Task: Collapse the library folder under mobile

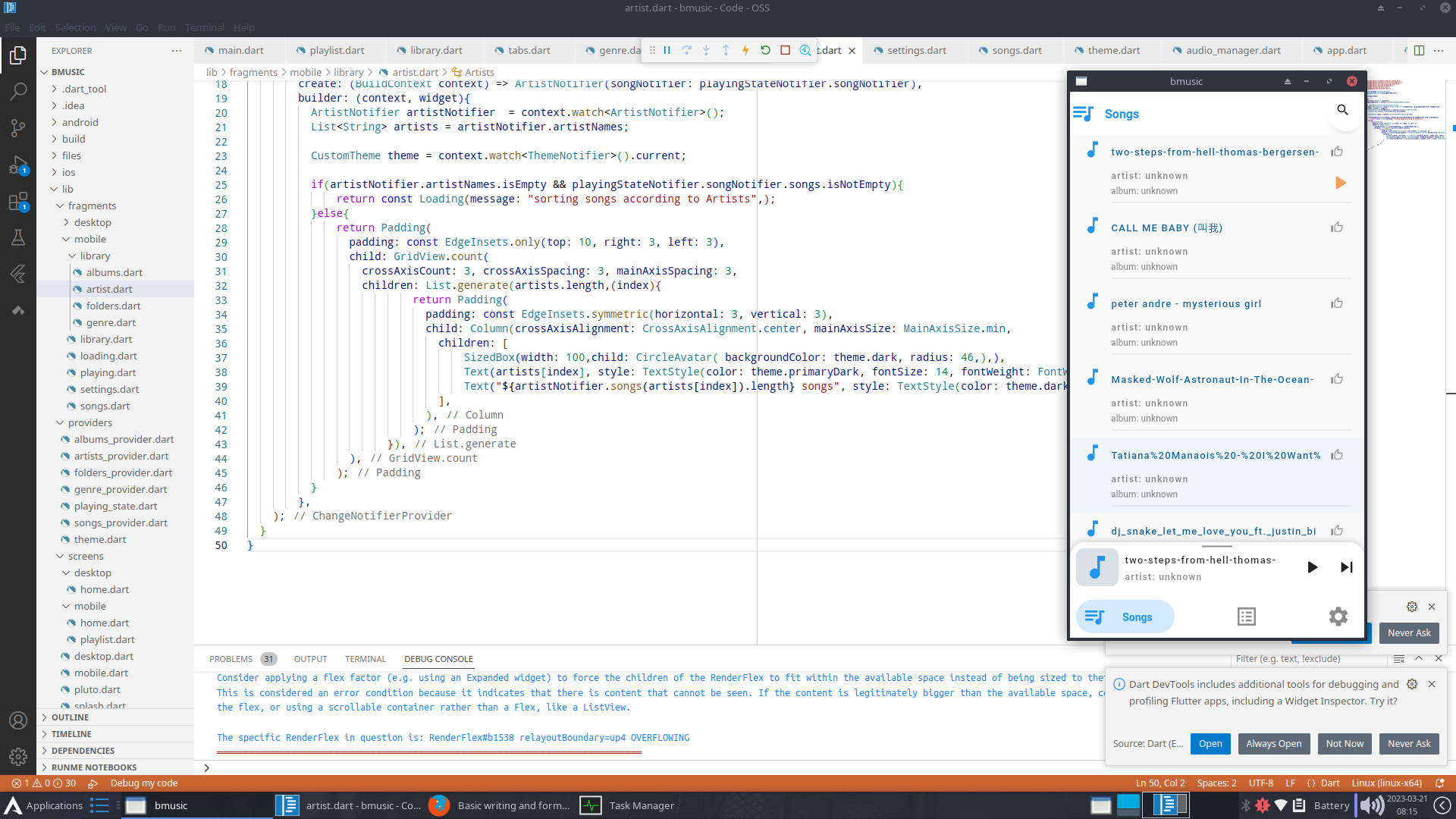Action: click(x=95, y=256)
